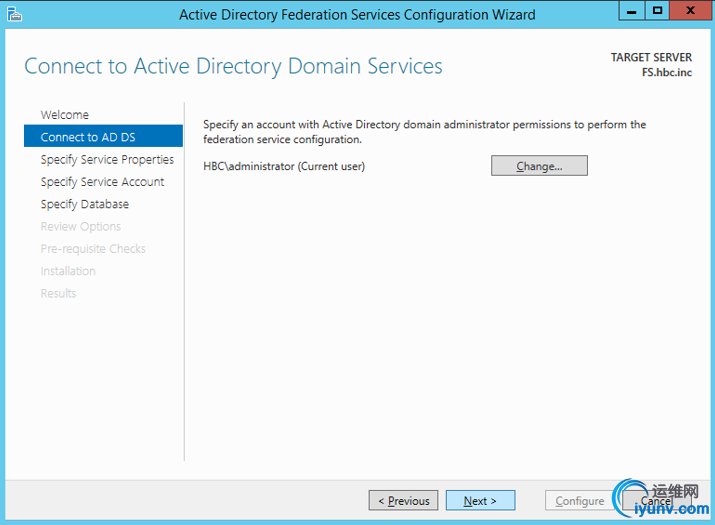Maximize the wizard window

[657, 11]
